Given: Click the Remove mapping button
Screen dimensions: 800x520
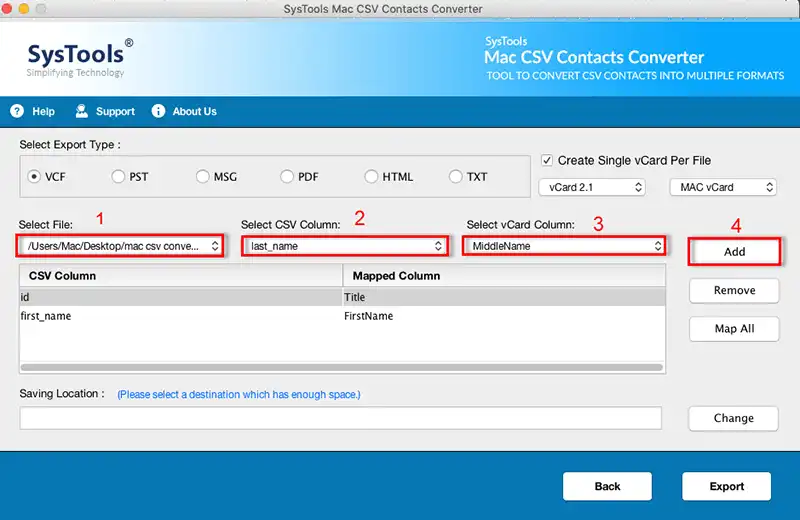Looking at the screenshot, I should tap(734, 290).
